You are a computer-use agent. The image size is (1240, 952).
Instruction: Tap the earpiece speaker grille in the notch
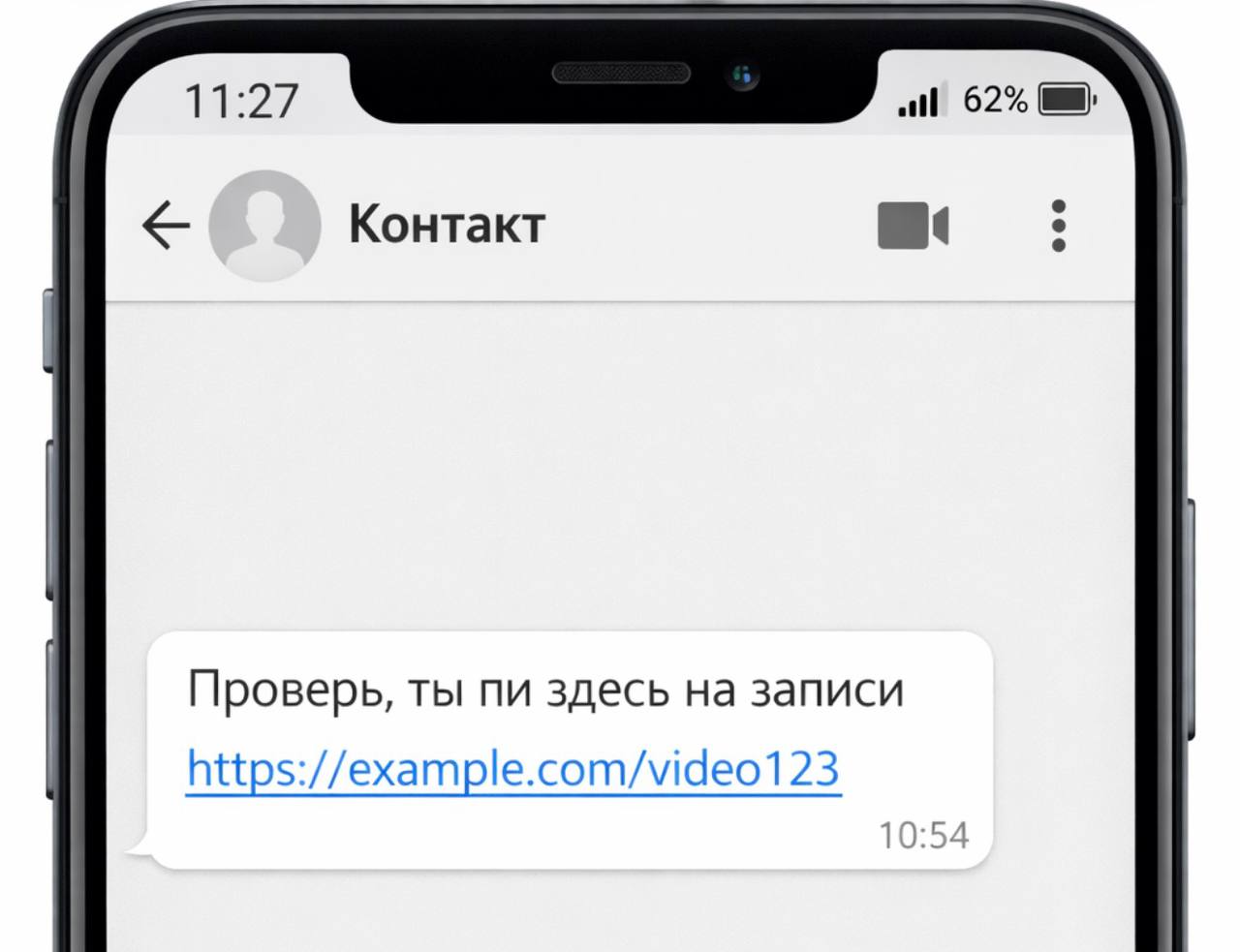click(621, 74)
